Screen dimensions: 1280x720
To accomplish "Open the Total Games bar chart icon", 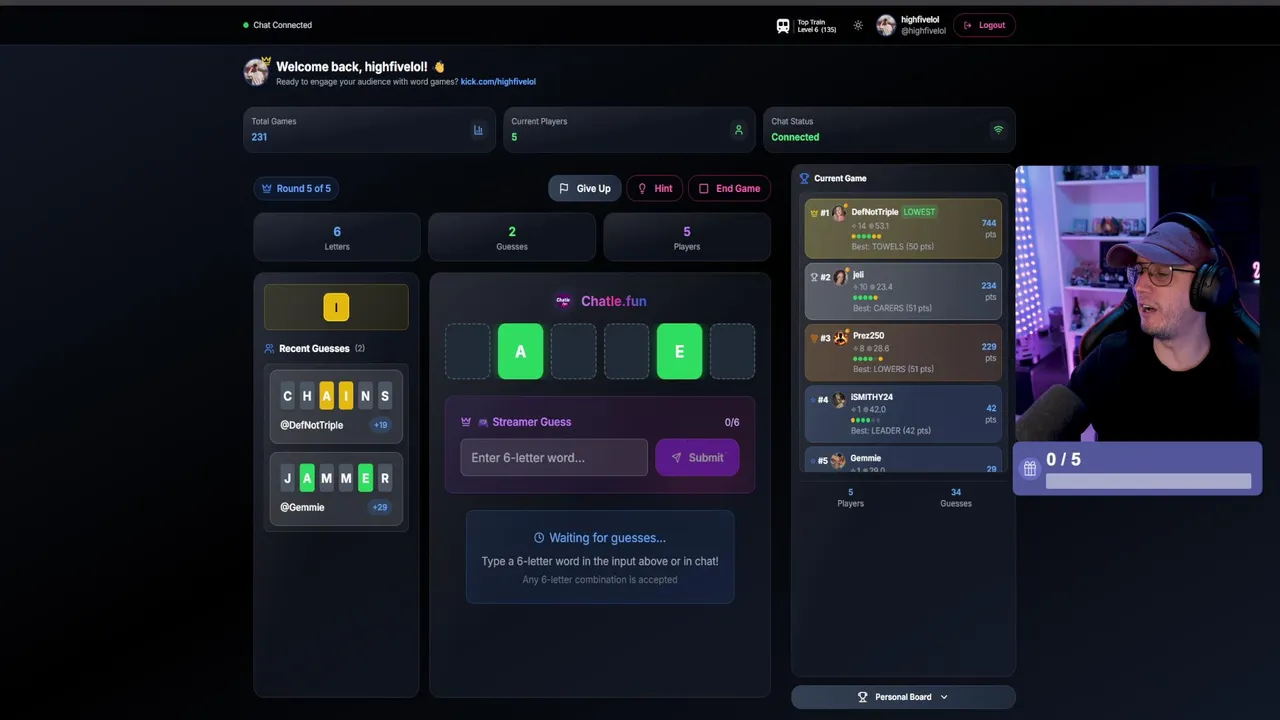I will (x=478, y=130).
